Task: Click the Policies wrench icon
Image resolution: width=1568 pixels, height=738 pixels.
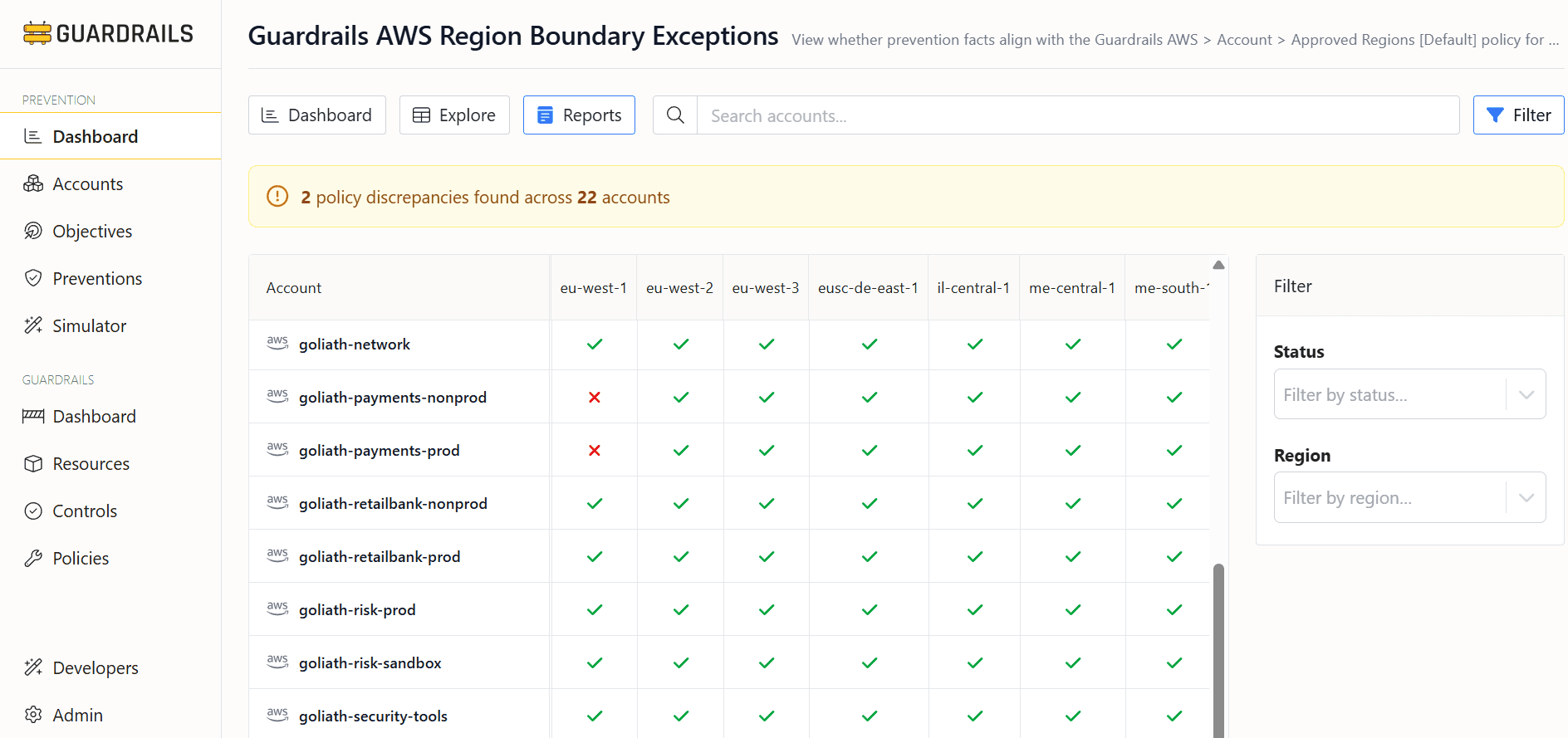Action: (33, 558)
